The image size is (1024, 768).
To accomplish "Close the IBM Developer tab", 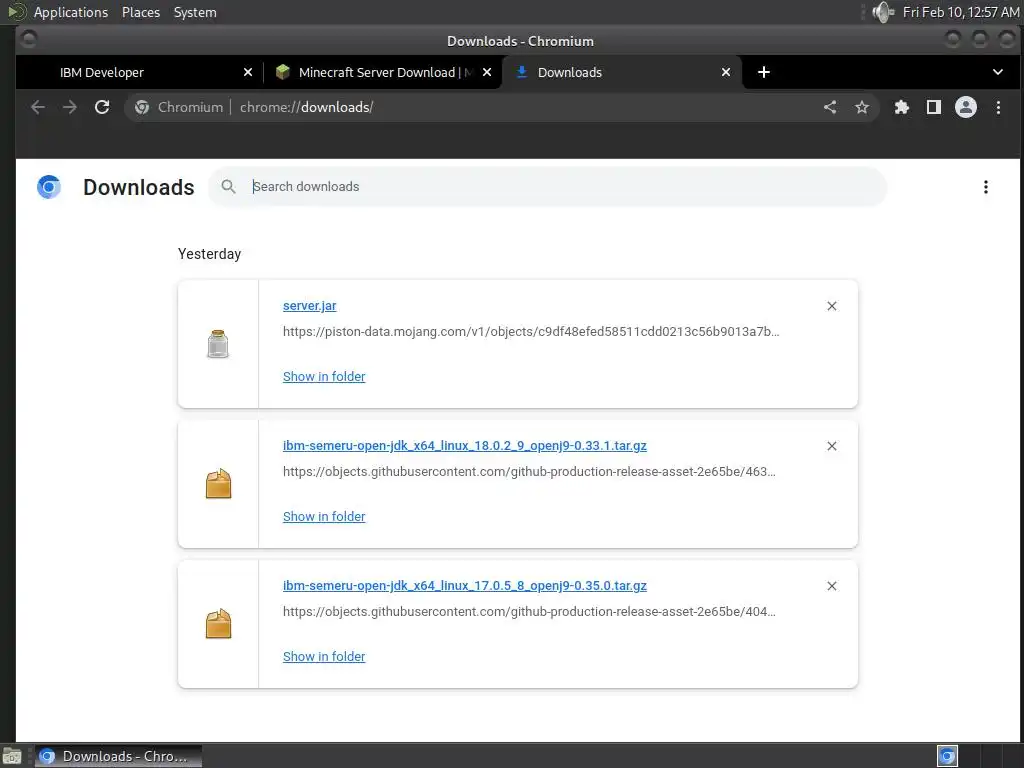I will (x=248, y=72).
